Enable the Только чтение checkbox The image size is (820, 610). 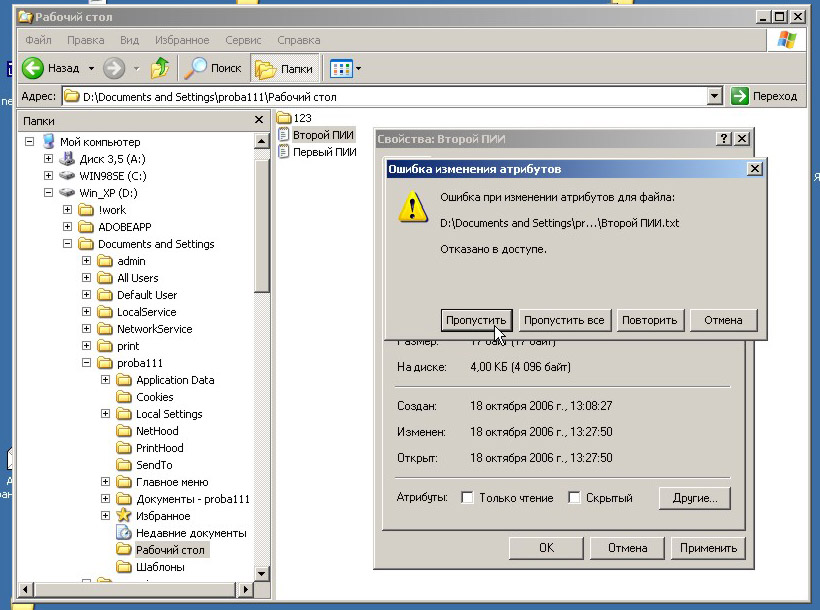click(x=467, y=498)
